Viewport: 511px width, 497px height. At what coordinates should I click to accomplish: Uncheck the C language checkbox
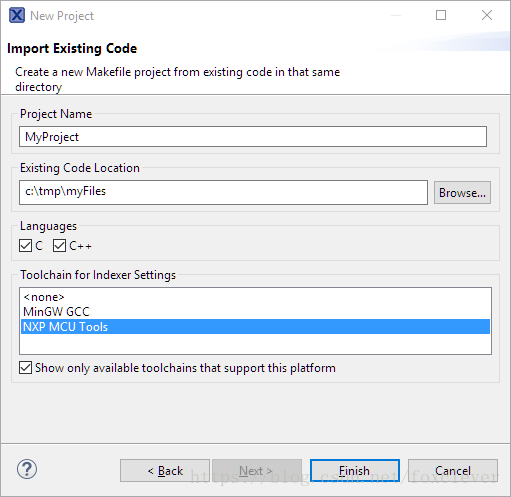25,246
